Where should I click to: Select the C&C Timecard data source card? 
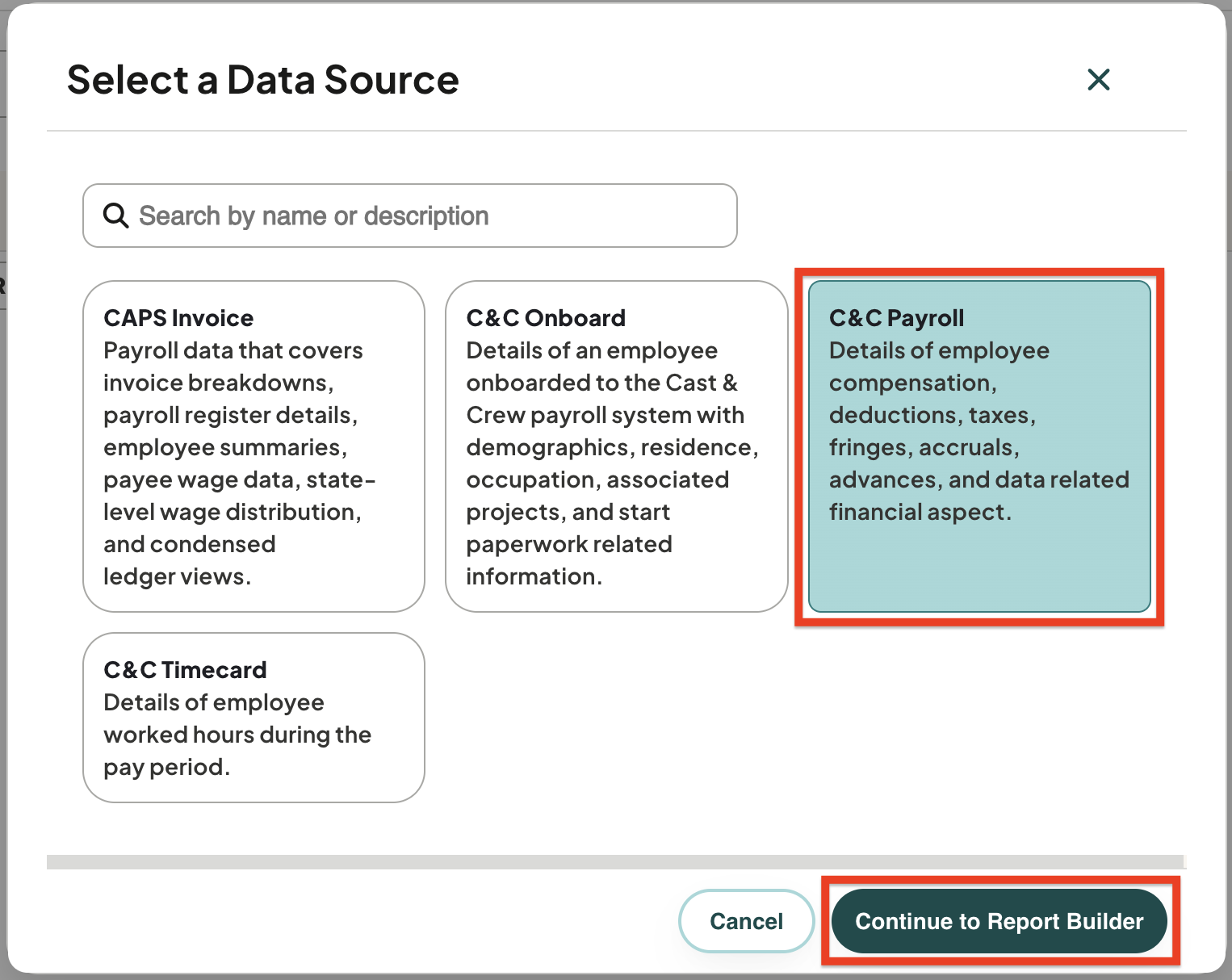[254, 718]
